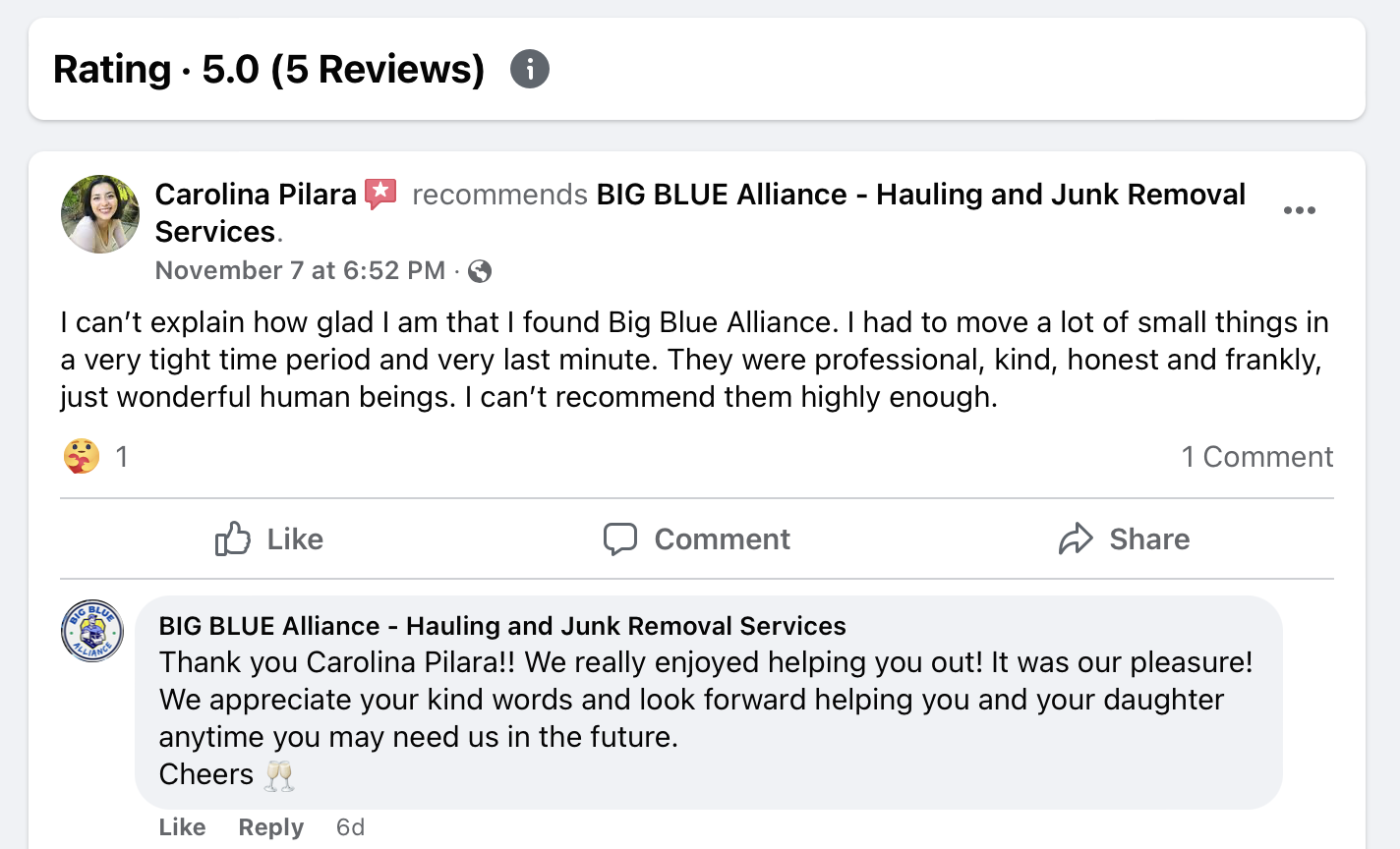Screen dimensions: 1400x849
Task: Click the November 7 at 6:52 PM timestamp
Action: [300, 270]
